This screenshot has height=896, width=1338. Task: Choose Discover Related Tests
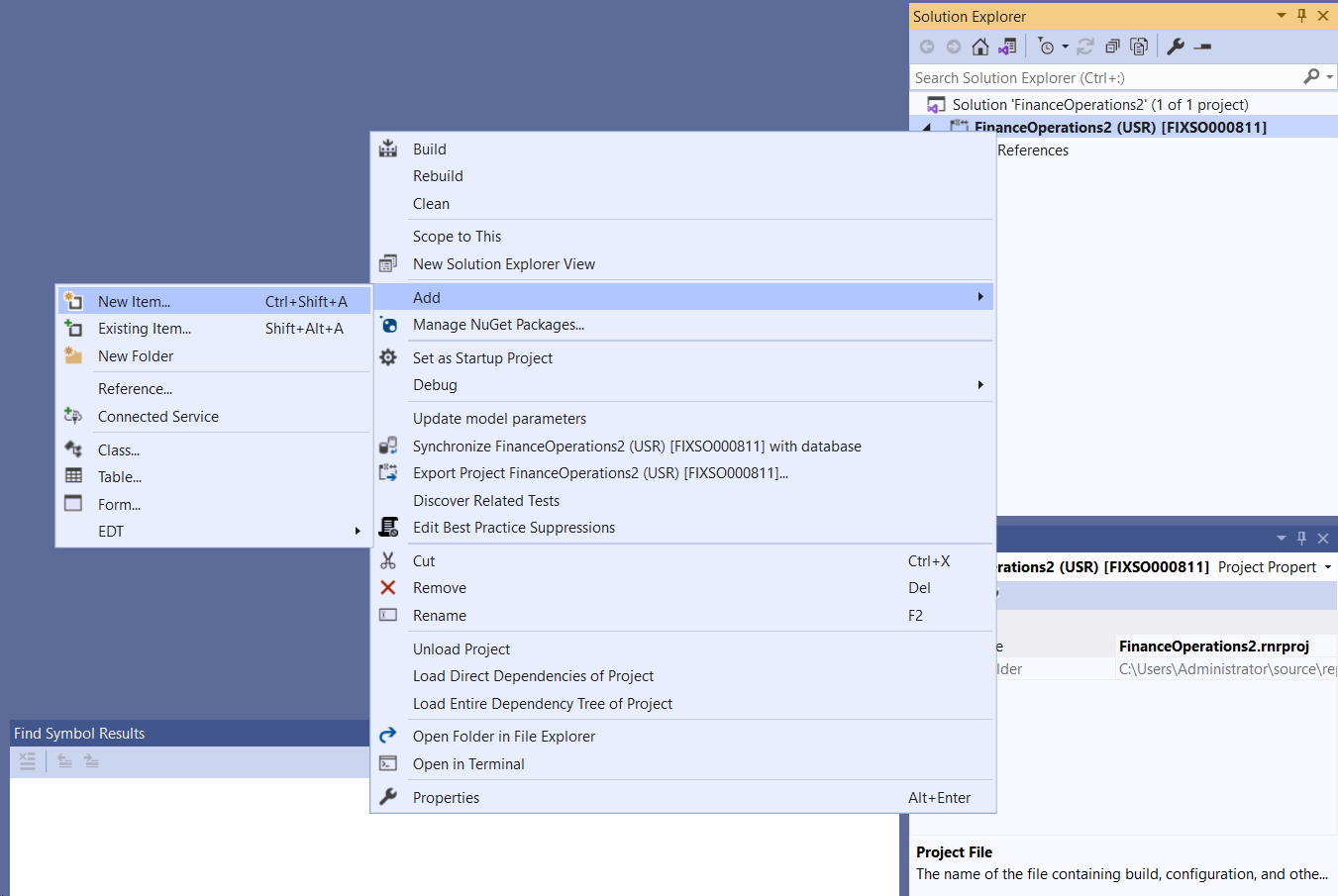[x=486, y=501]
